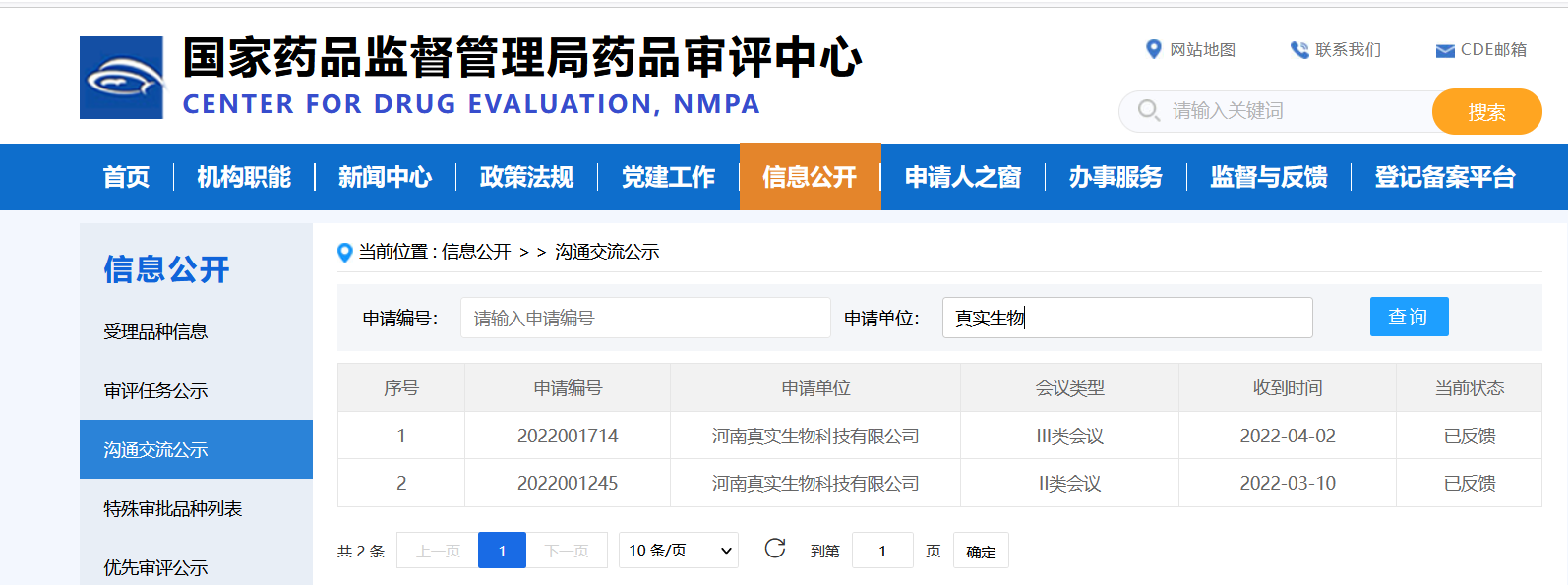Click the CDE logo emblem
This screenshot has height=585, width=1568.
click(121, 78)
